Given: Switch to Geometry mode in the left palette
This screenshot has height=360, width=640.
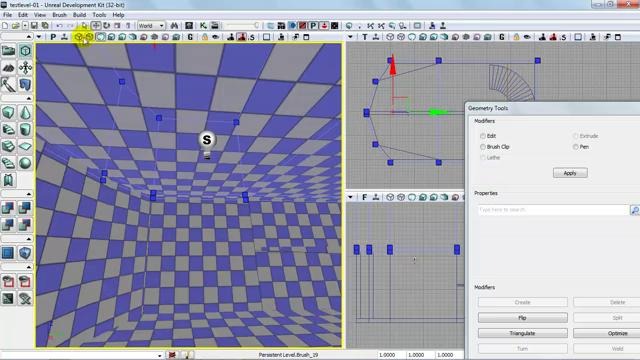Looking at the screenshot, I should pos(25,51).
